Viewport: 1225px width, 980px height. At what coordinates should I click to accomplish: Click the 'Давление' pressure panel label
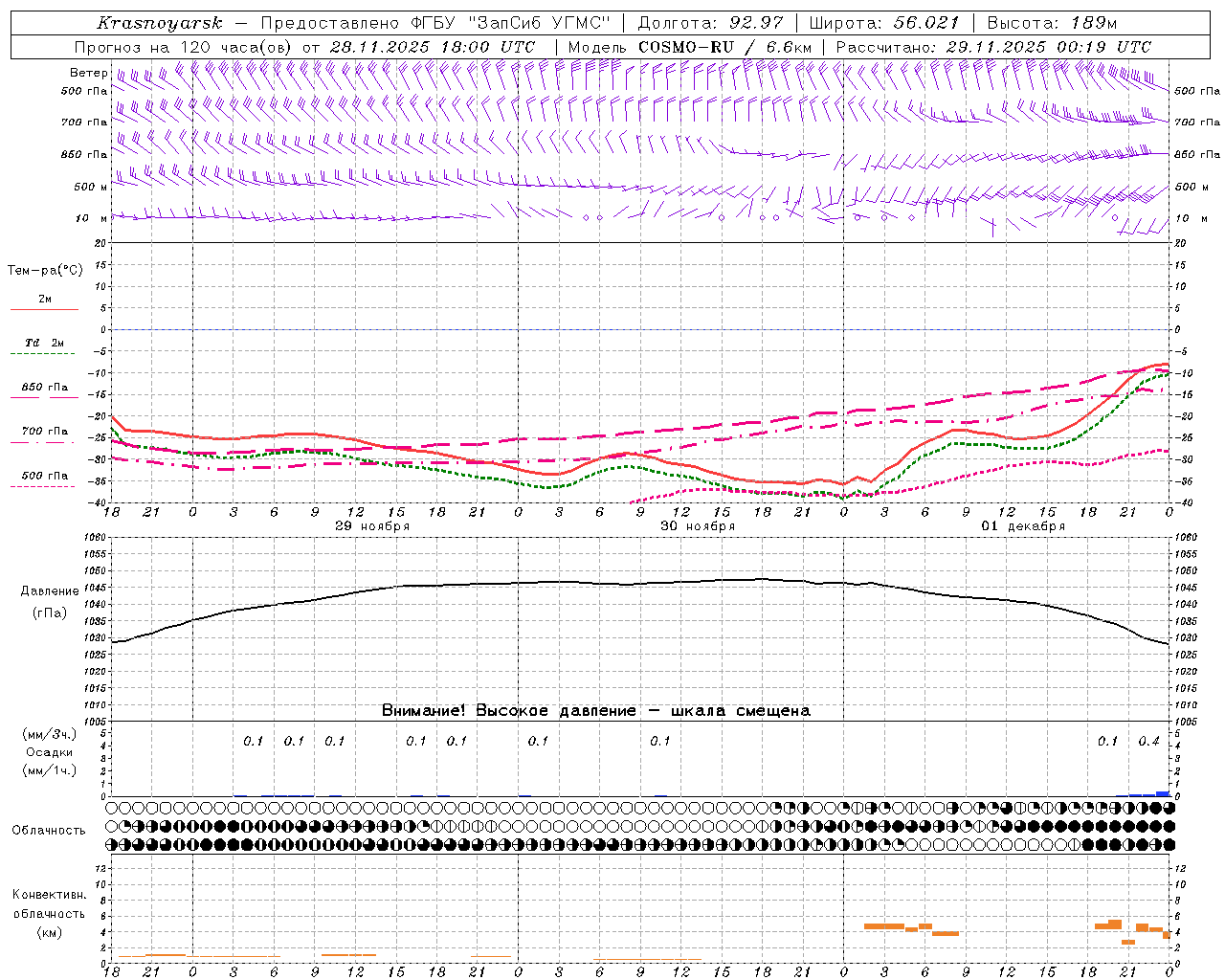tap(50, 591)
